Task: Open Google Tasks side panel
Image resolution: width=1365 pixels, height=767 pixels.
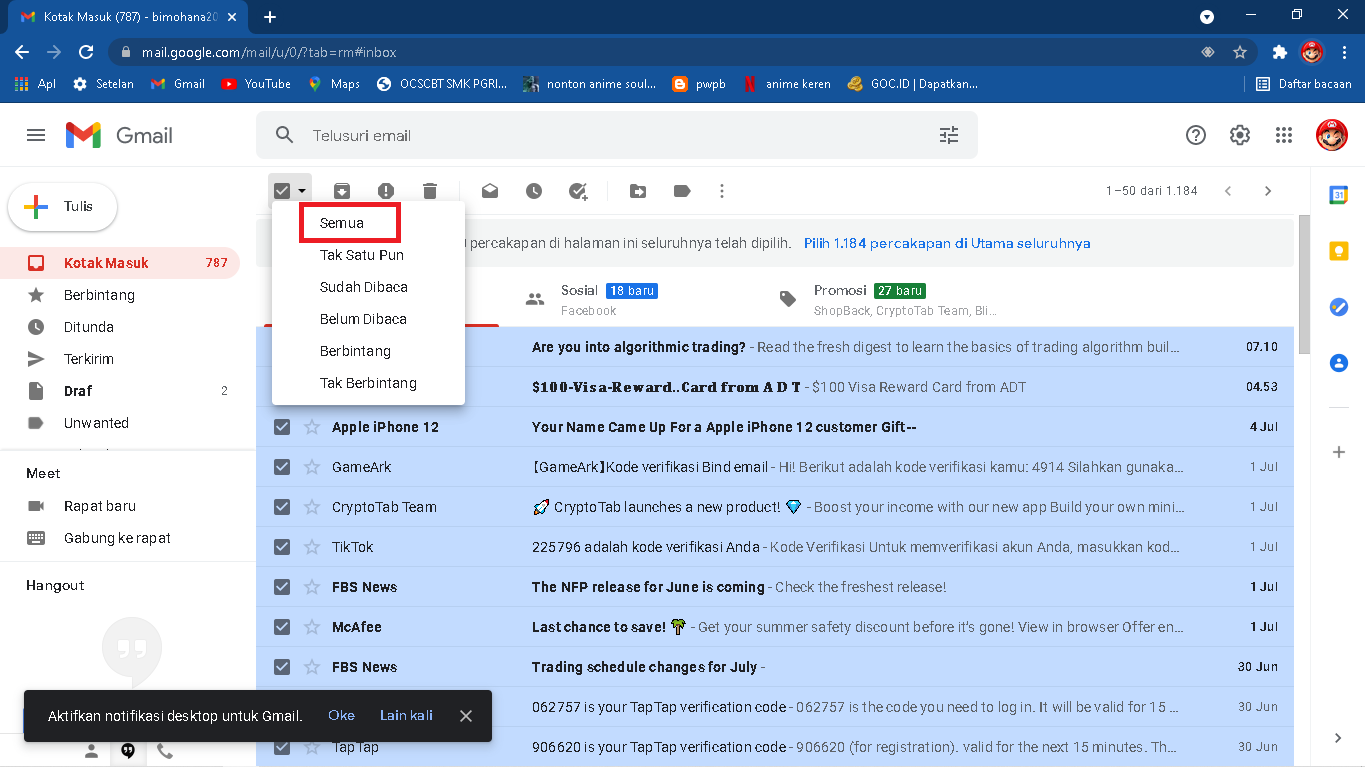Action: [1338, 307]
